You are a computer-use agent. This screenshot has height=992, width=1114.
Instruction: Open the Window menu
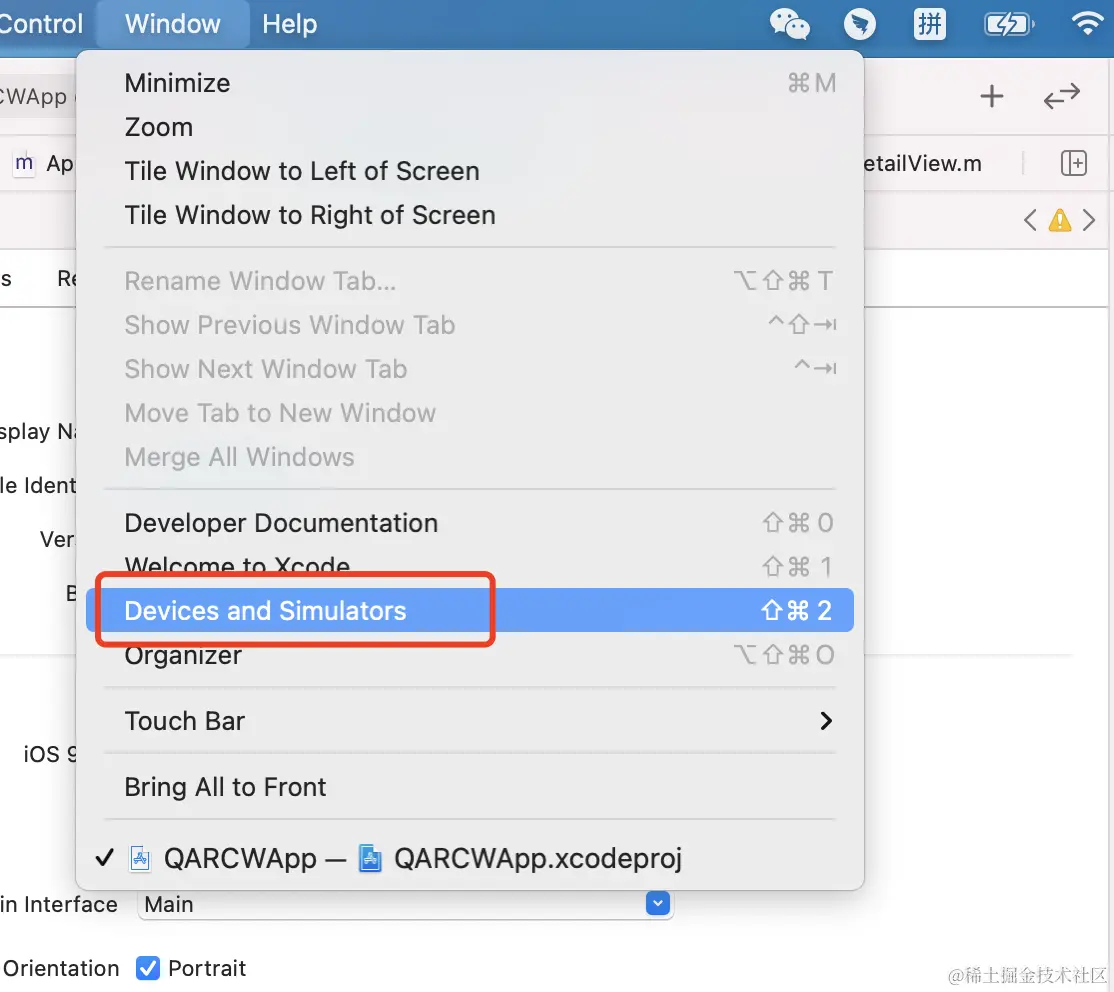click(173, 24)
